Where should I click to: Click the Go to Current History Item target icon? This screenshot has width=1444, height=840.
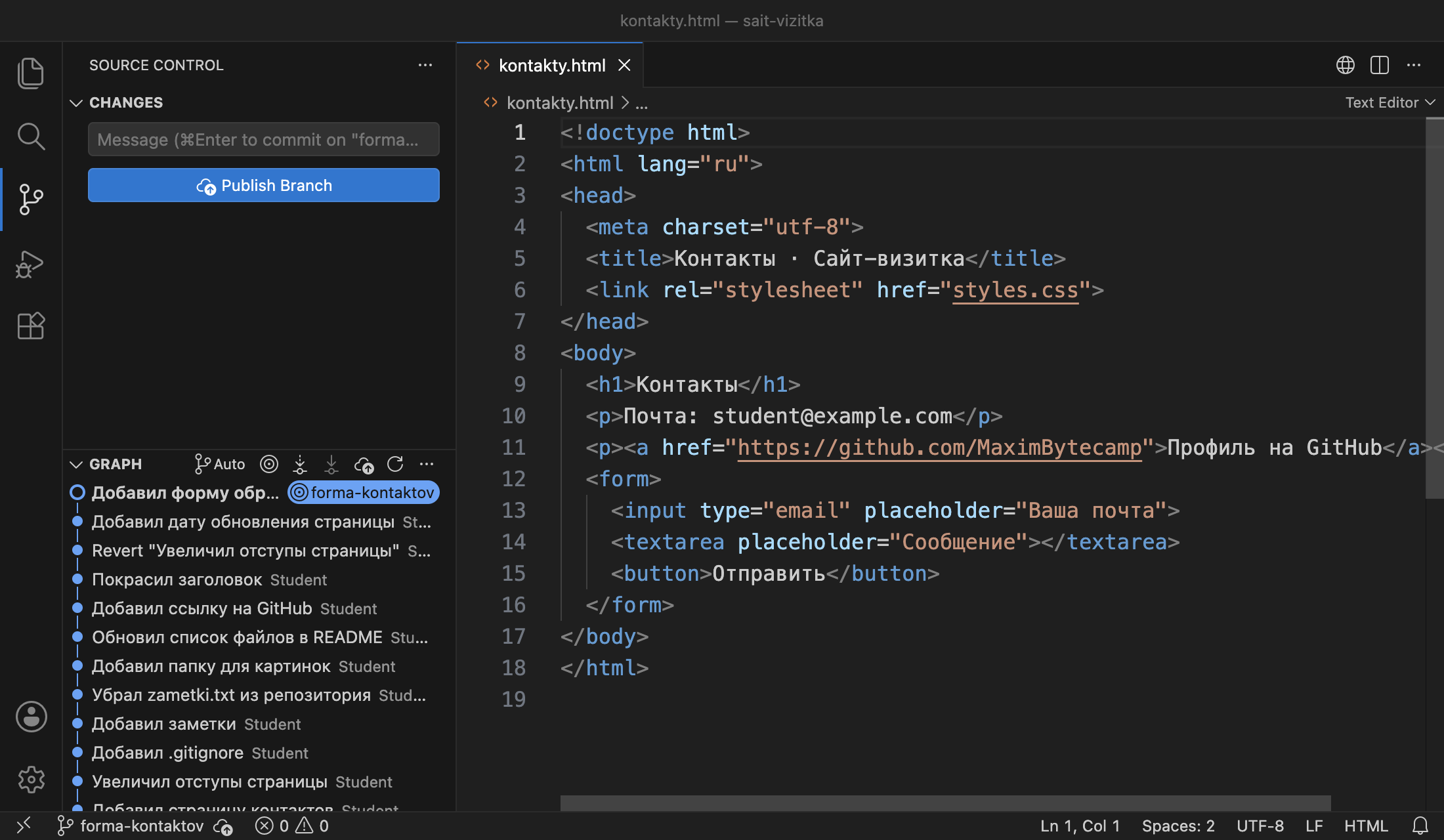click(269, 464)
